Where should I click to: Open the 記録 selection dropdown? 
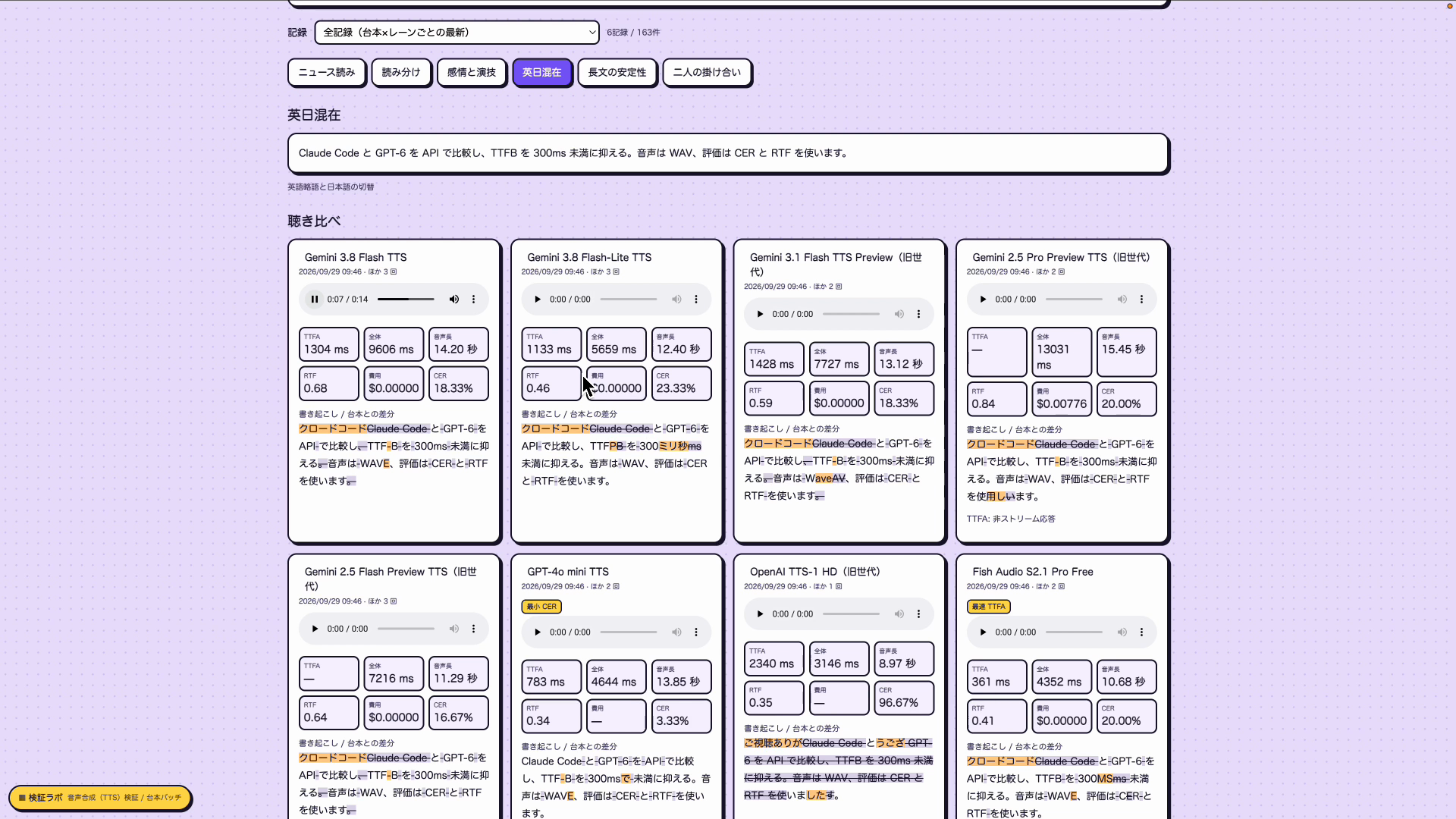click(457, 33)
